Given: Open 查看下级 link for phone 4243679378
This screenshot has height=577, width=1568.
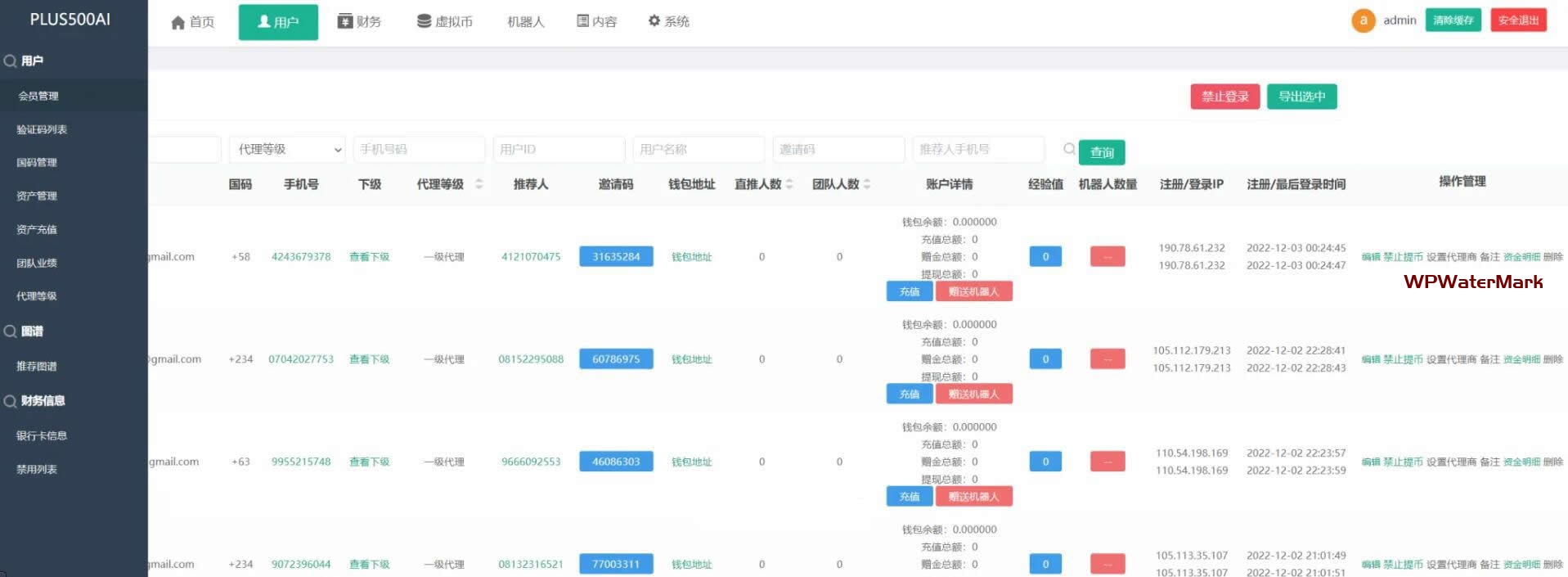Looking at the screenshot, I should [x=369, y=257].
